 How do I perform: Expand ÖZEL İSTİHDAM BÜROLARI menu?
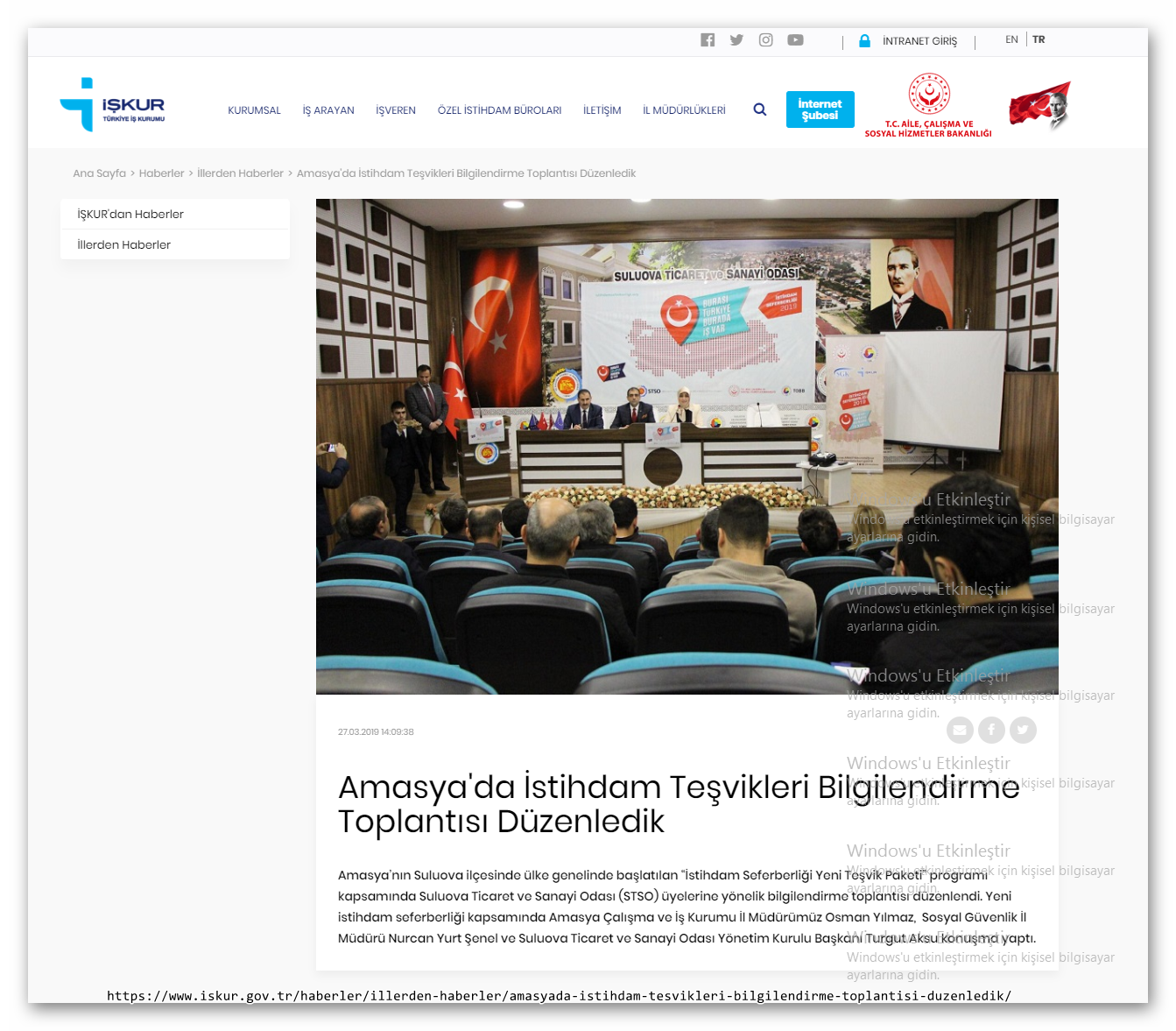tap(499, 110)
